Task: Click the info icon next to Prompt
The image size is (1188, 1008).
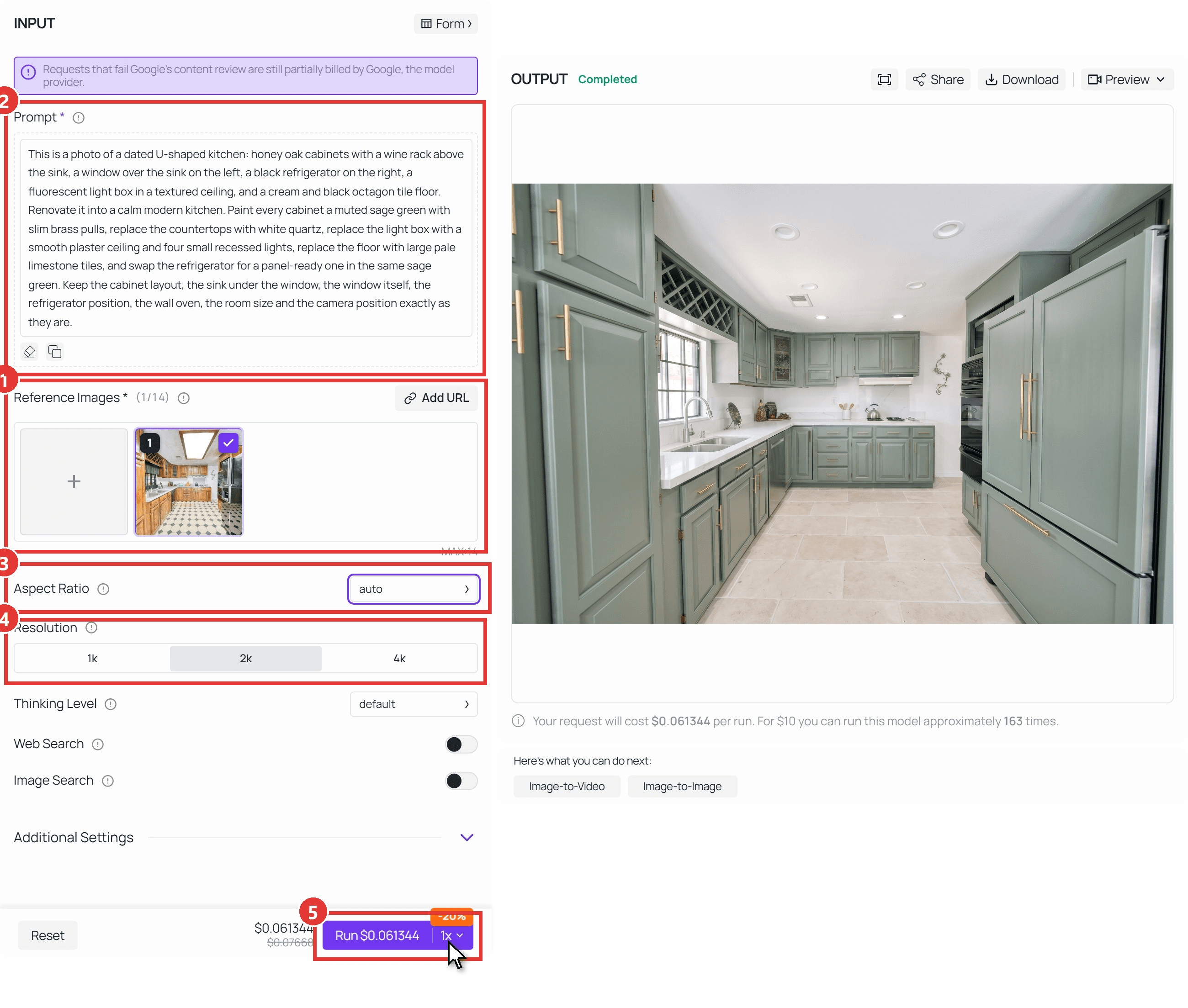Action: 78,118
